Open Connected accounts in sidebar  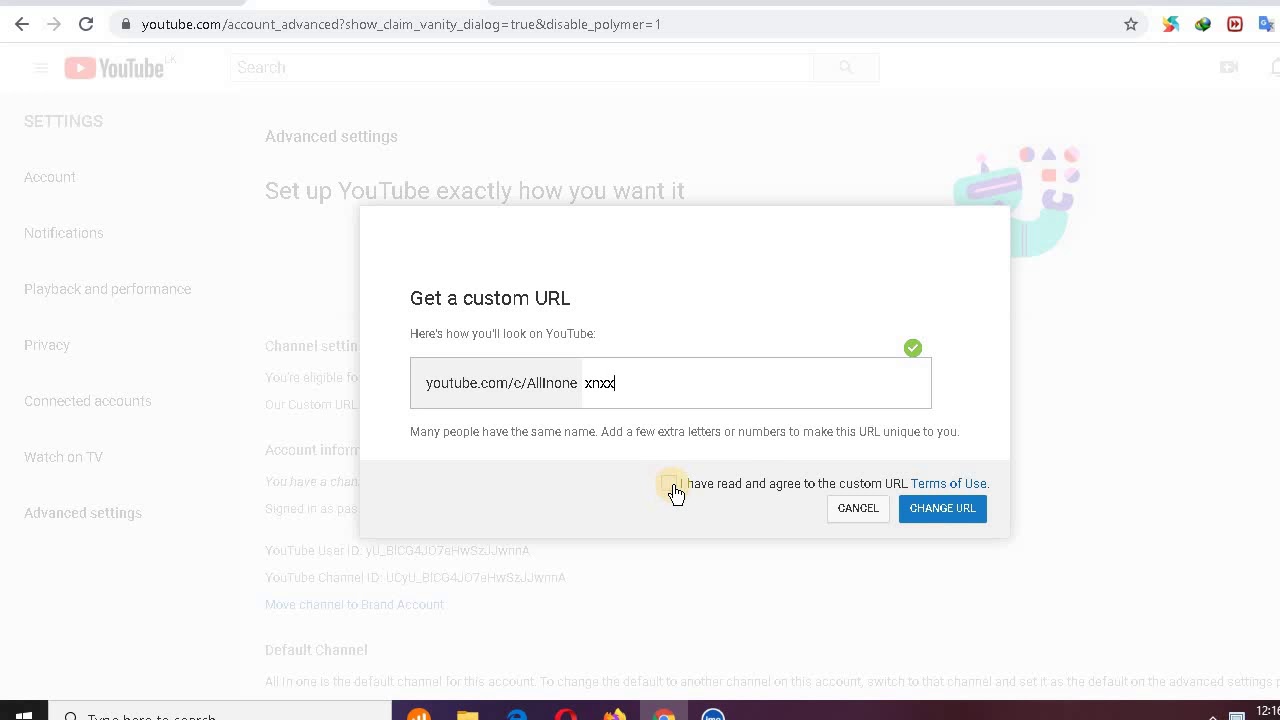[x=88, y=401]
